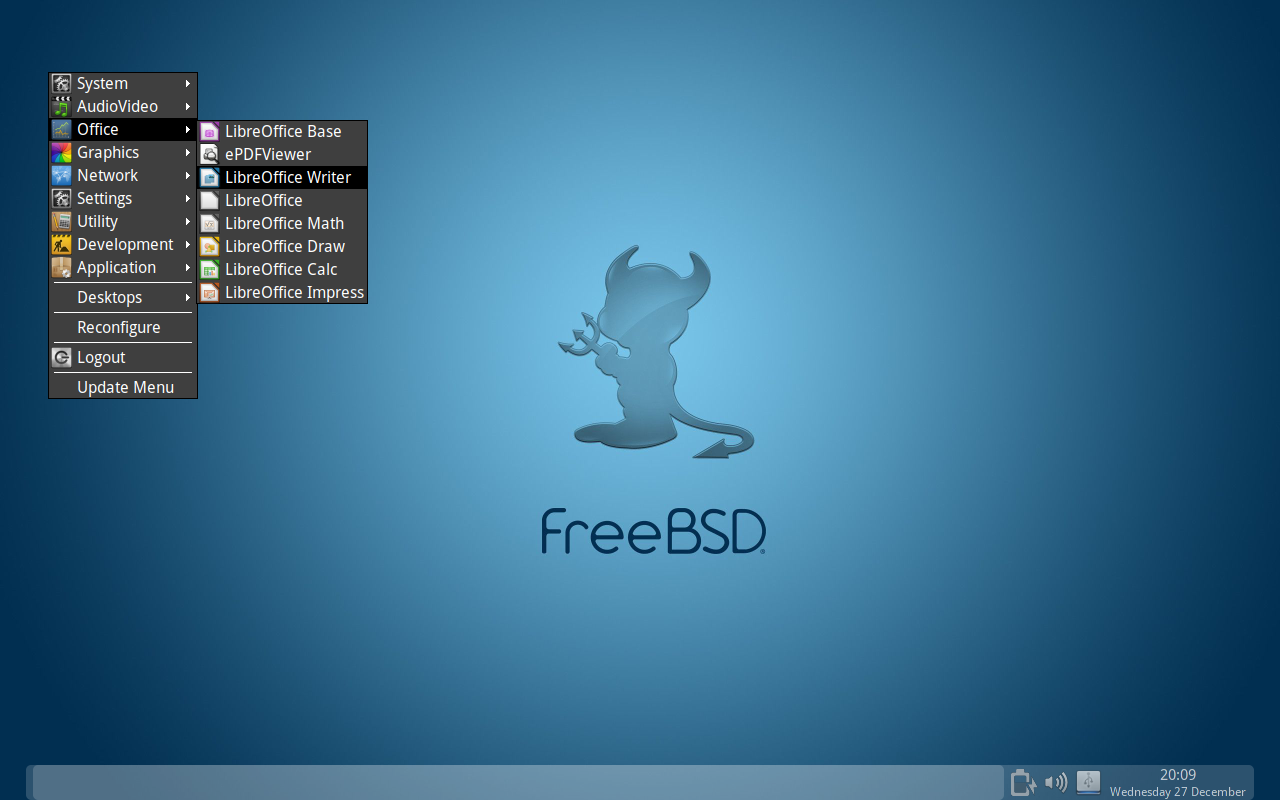Choose Reconfigure from the menu
This screenshot has height=800, width=1280.
pyautogui.click(x=118, y=327)
